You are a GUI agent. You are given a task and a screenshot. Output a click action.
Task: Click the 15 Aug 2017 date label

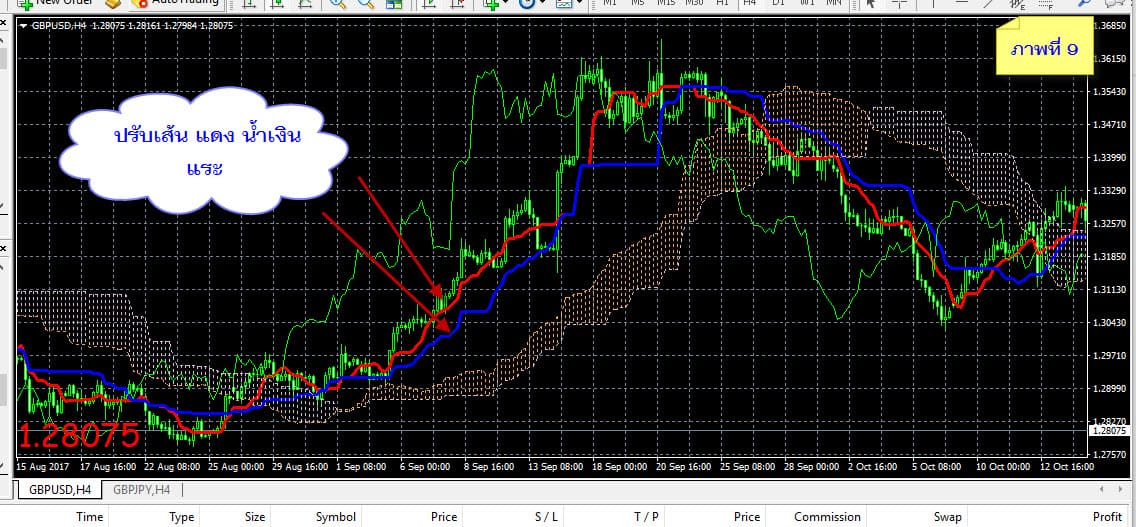(42, 467)
